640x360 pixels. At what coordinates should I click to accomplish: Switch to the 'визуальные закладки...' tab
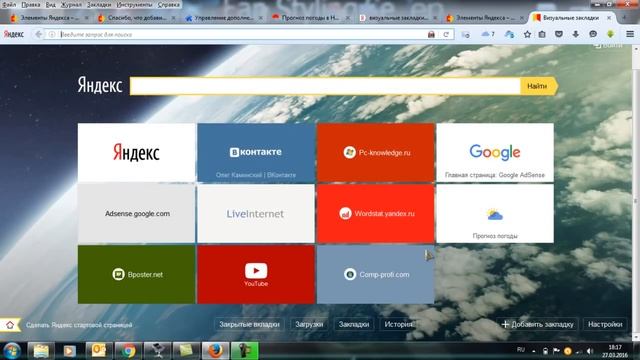(398, 18)
